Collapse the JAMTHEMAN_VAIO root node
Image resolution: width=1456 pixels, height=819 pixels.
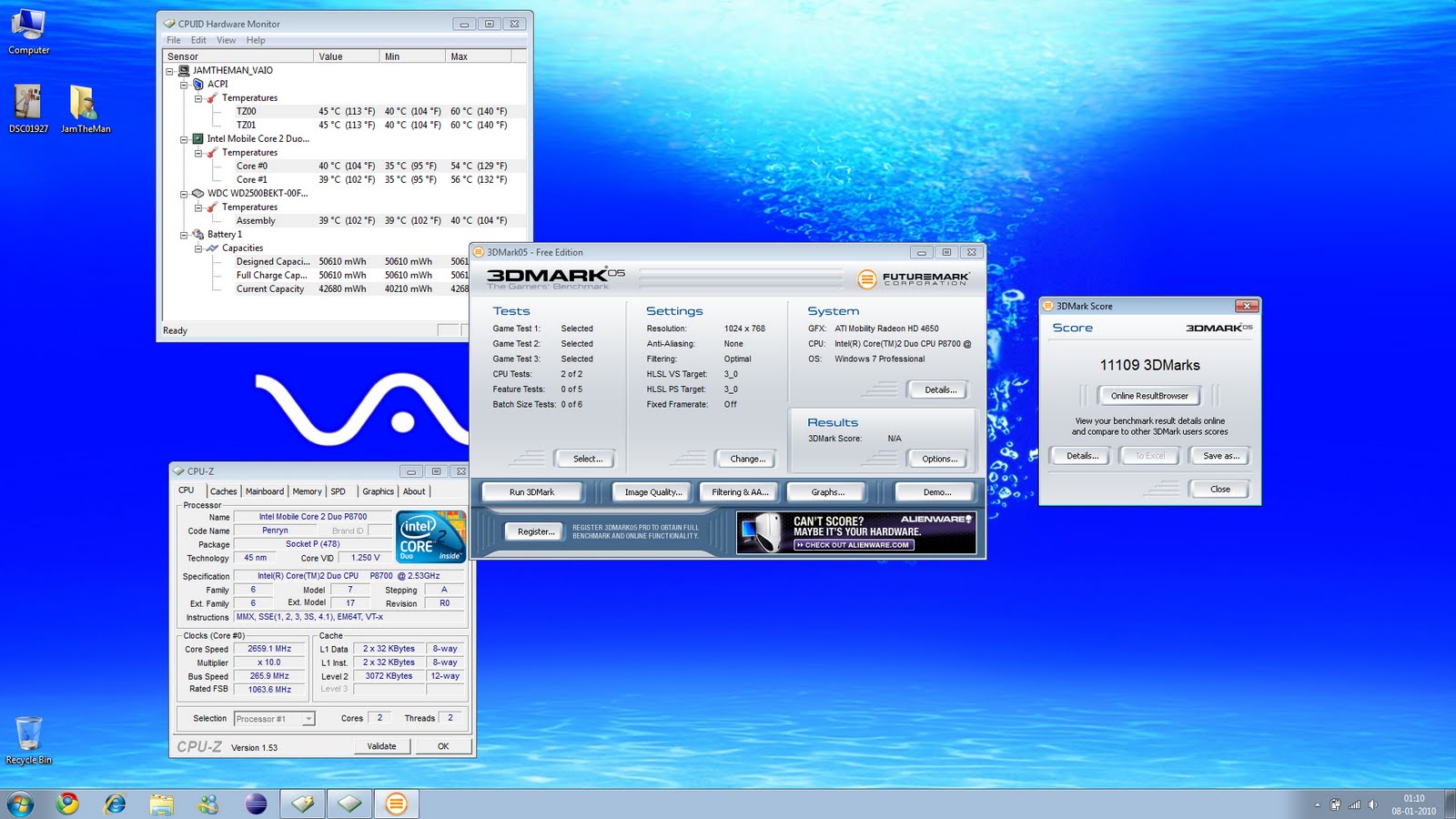pyautogui.click(x=169, y=70)
